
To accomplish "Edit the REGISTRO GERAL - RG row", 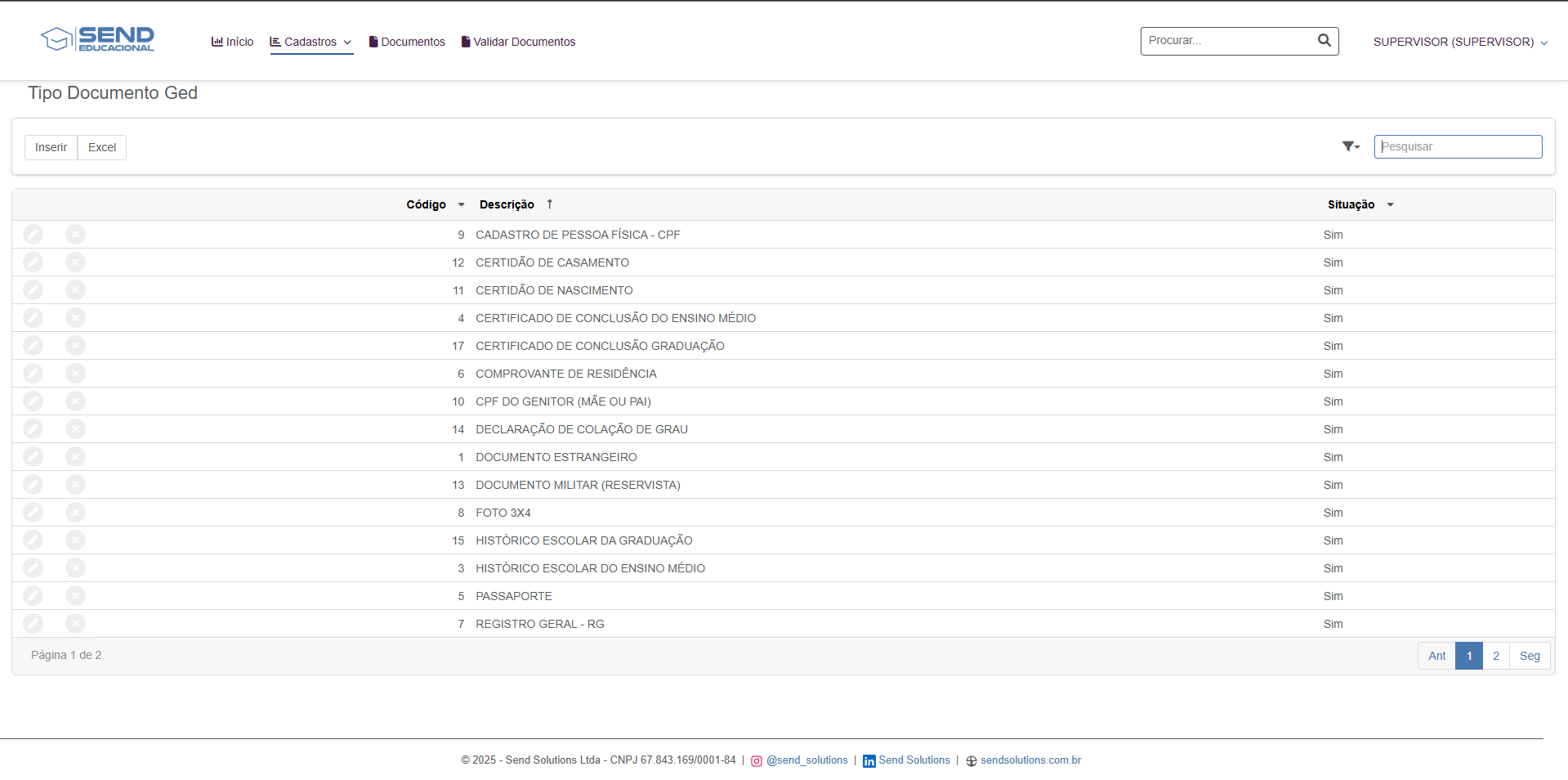I will pyautogui.click(x=33, y=624).
